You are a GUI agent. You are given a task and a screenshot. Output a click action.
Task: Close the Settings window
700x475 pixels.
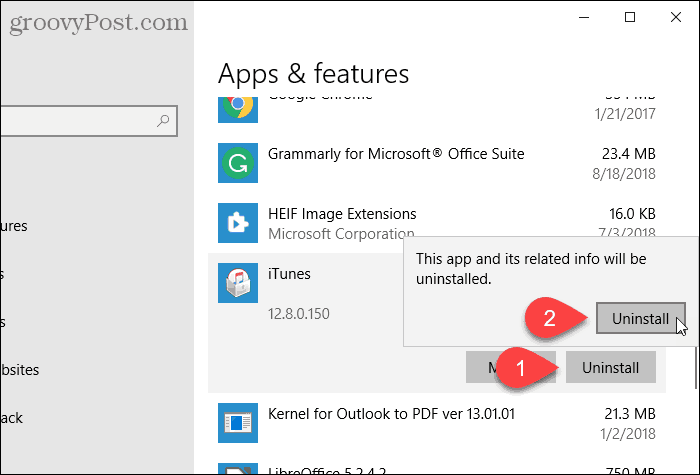675,17
